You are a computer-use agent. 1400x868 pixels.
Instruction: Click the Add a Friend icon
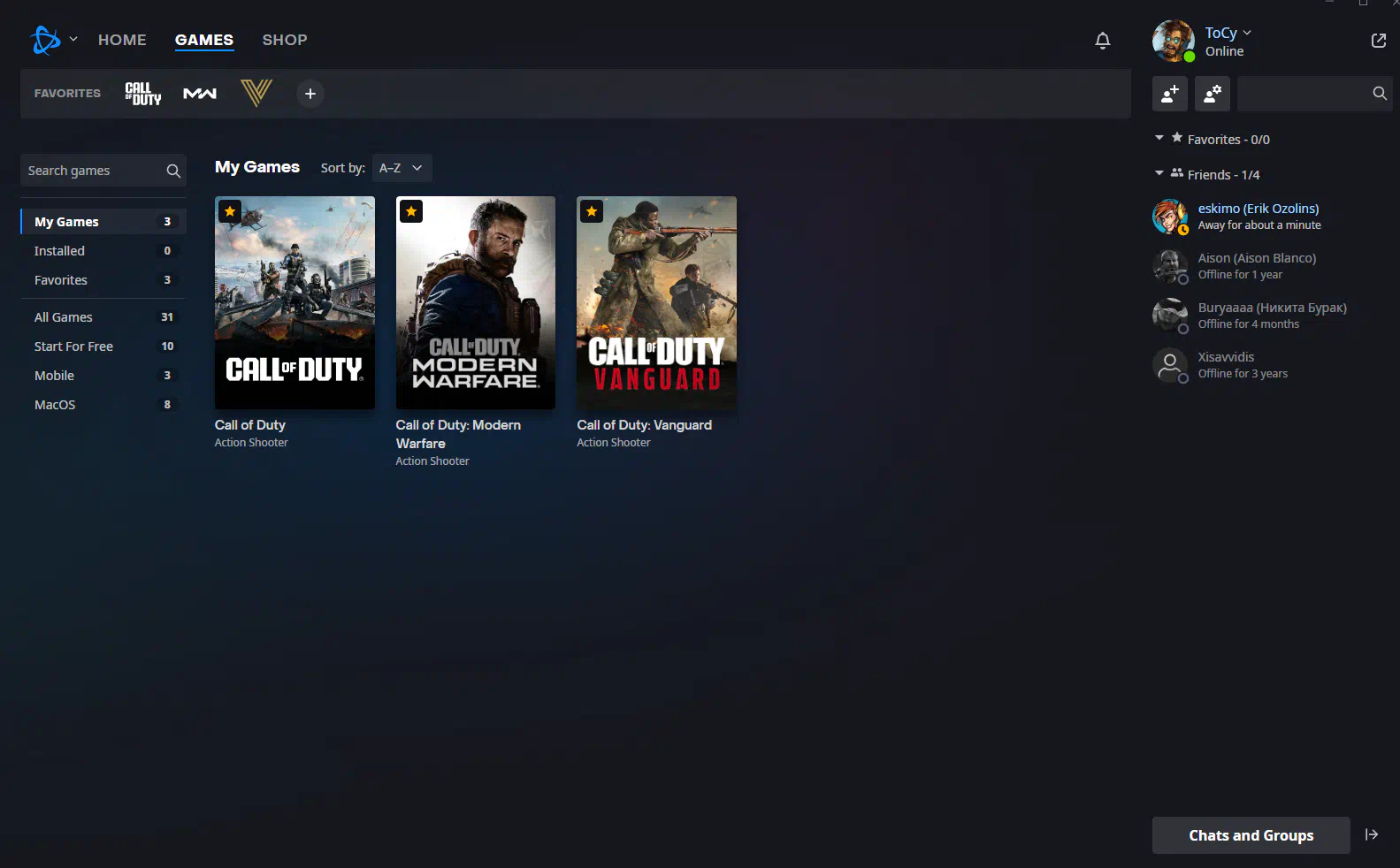coord(1170,94)
